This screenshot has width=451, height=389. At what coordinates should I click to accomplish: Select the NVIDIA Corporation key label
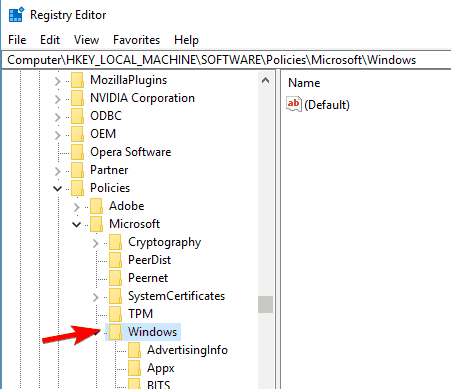click(x=142, y=98)
